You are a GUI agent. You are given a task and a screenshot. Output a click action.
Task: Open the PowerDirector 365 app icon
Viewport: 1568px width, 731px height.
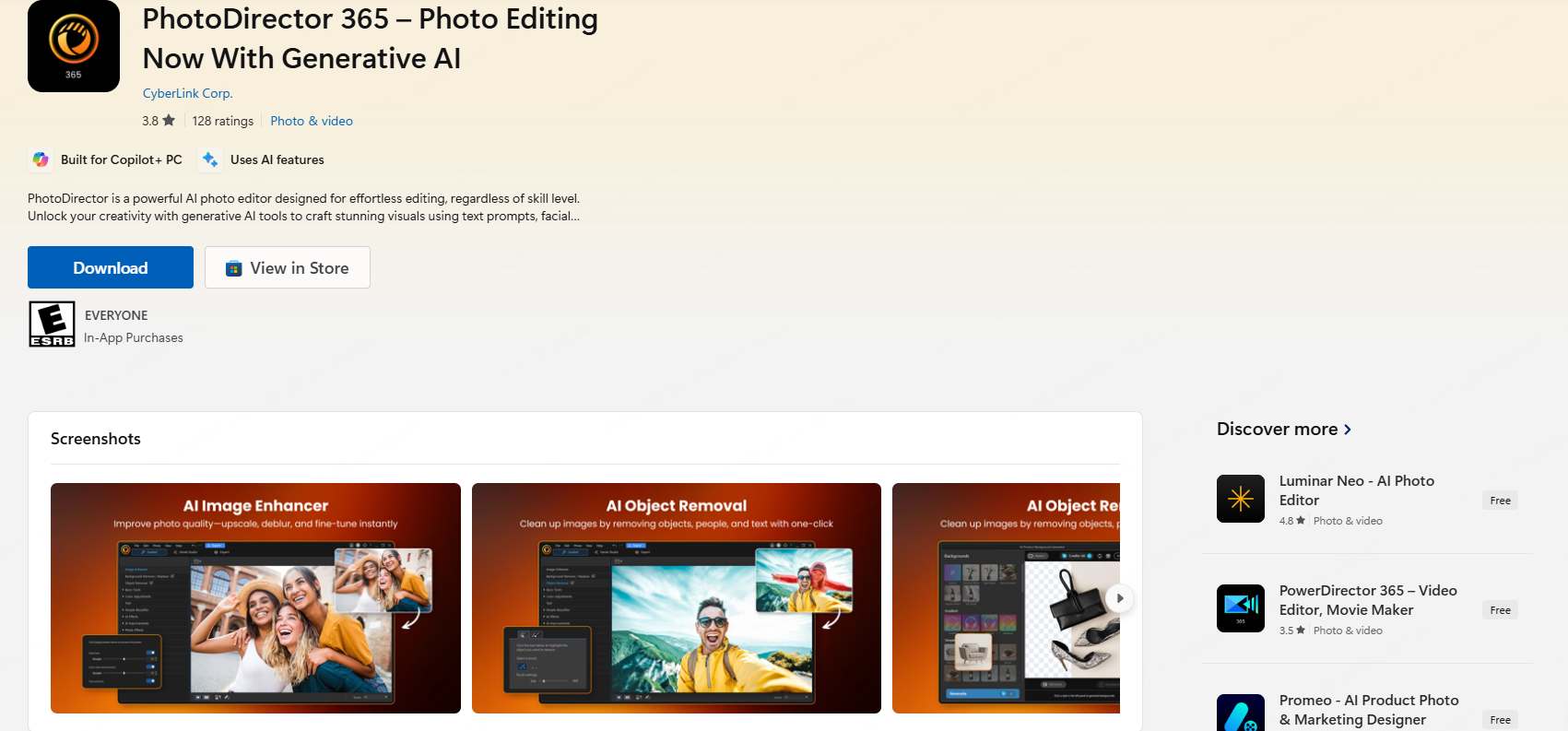[1240, 608]
